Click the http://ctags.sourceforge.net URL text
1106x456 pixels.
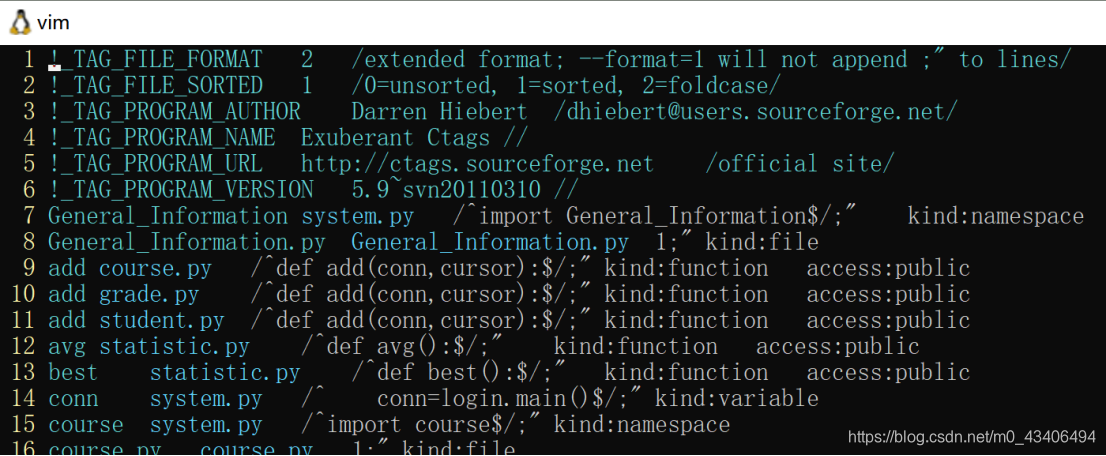click(x=478, y=164)
